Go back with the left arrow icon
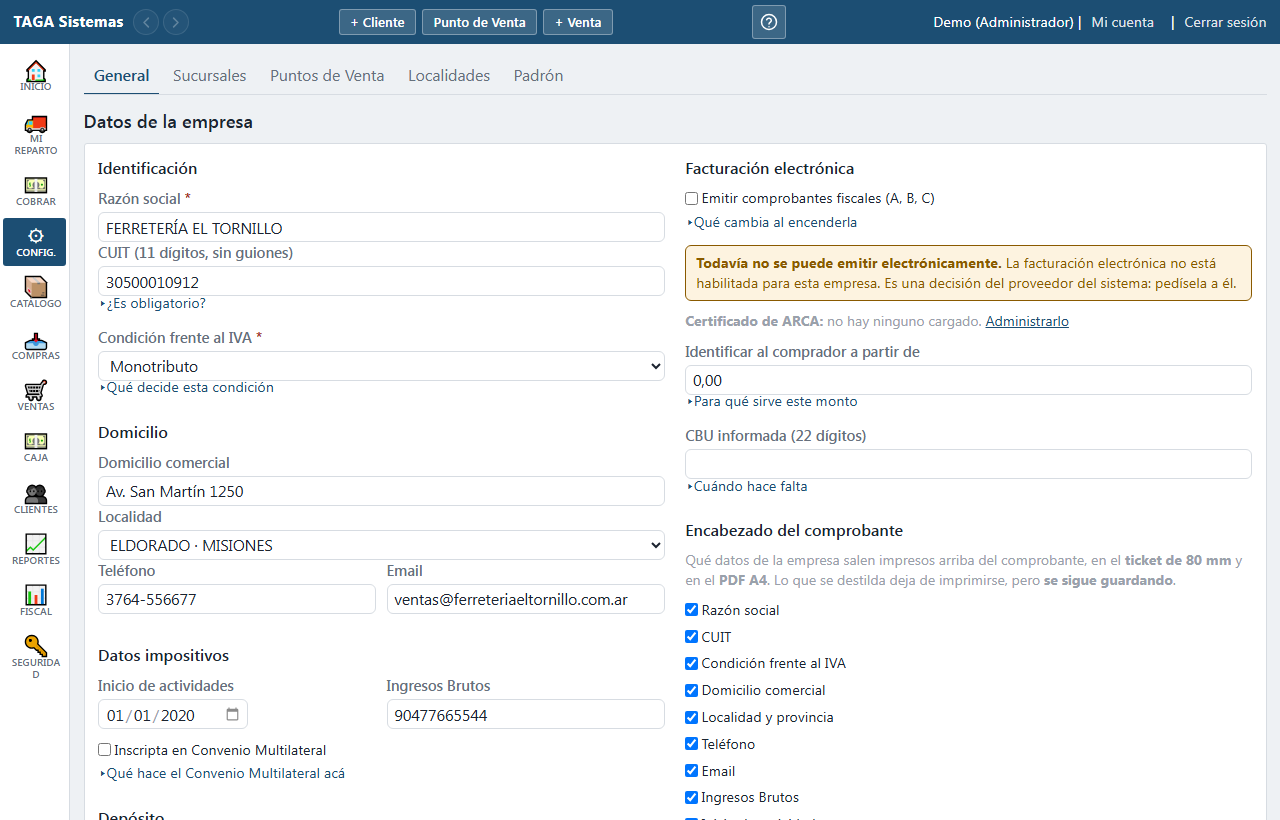 point(146,22)
